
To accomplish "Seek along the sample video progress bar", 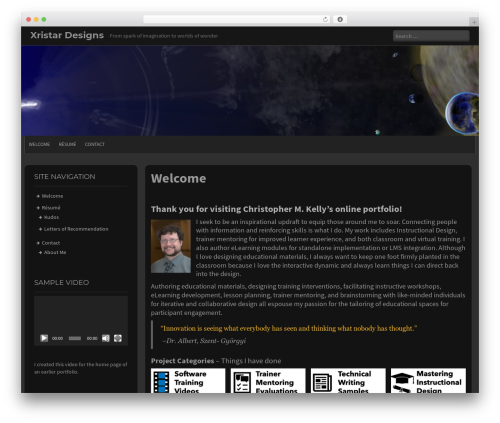I will 75,338.
